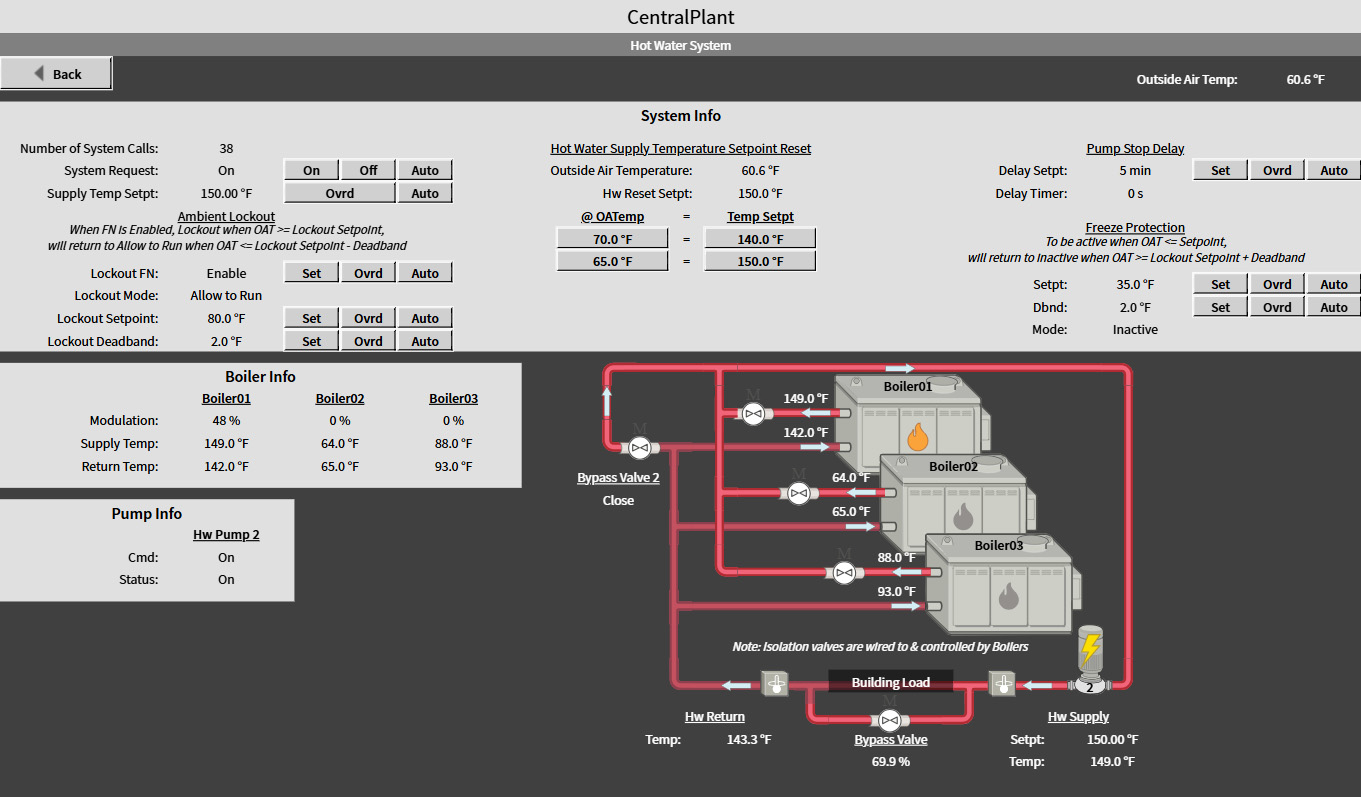Edit the 70.0 °F OATemp field
1361x797 pixels.
point(612,239)
